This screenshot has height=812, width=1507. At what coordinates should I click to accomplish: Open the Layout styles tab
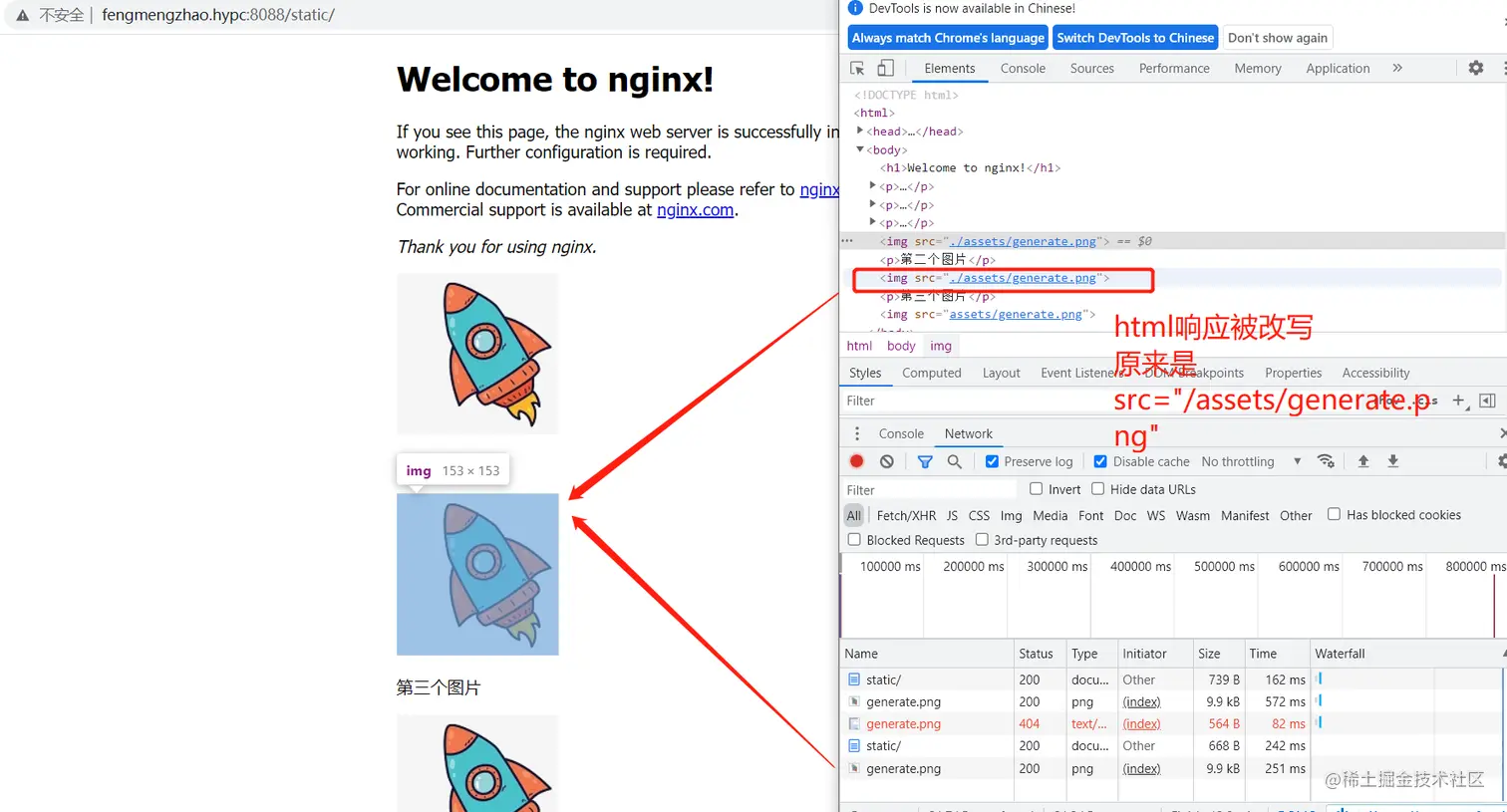pos(1001,373)
